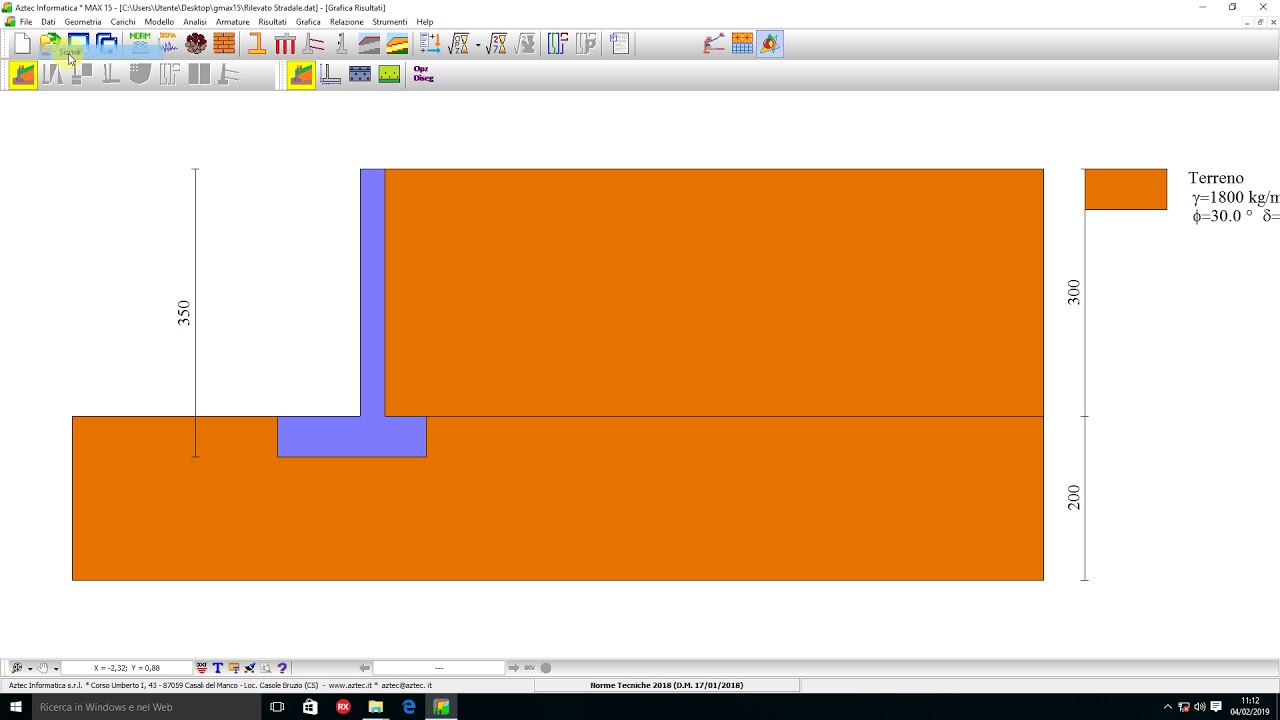Open the Geometria menu
The height and width of the screenshot is (720, 1280).
click(x=83, y=22)
